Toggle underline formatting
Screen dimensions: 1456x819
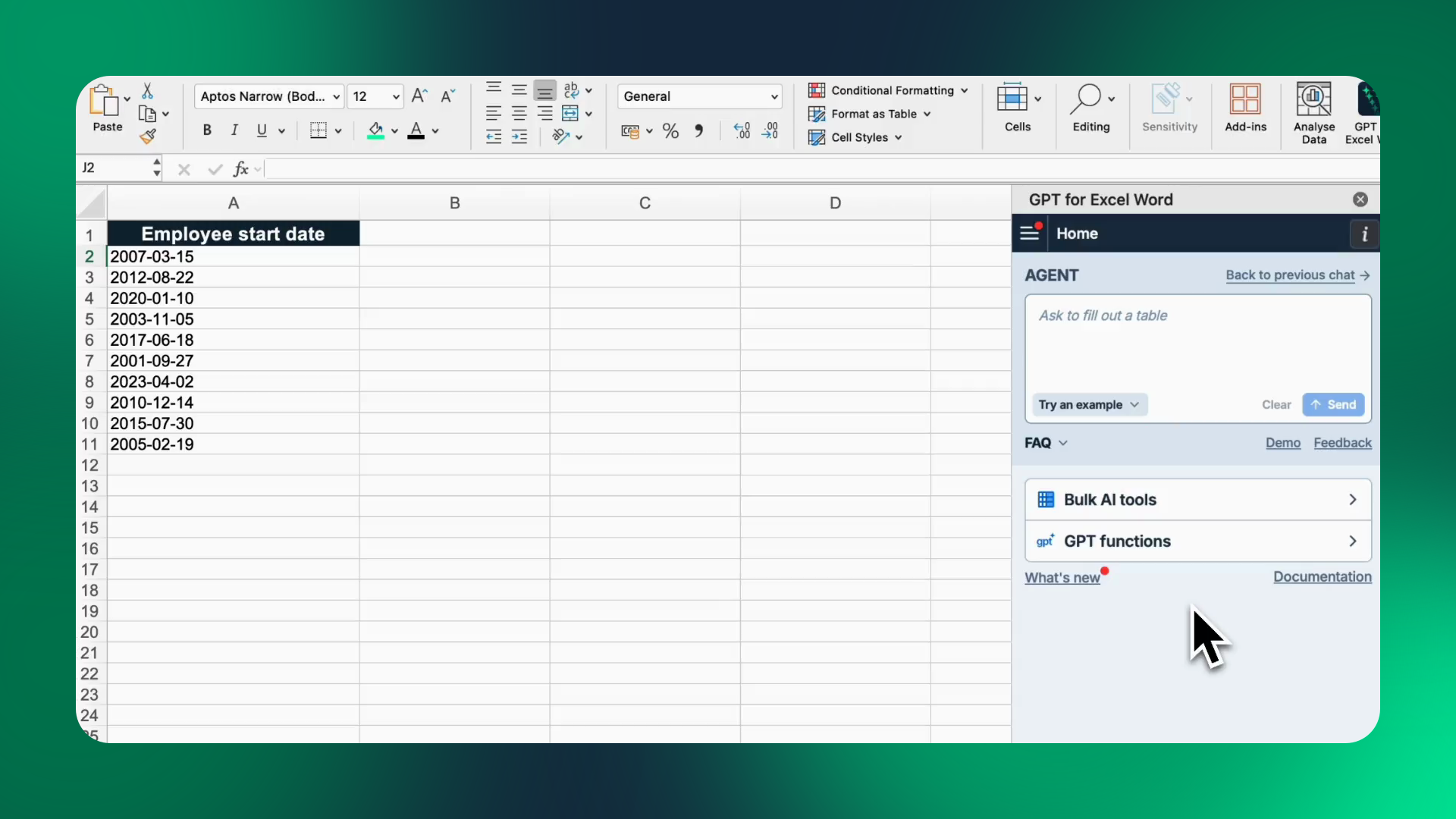[x=262, y=130]
